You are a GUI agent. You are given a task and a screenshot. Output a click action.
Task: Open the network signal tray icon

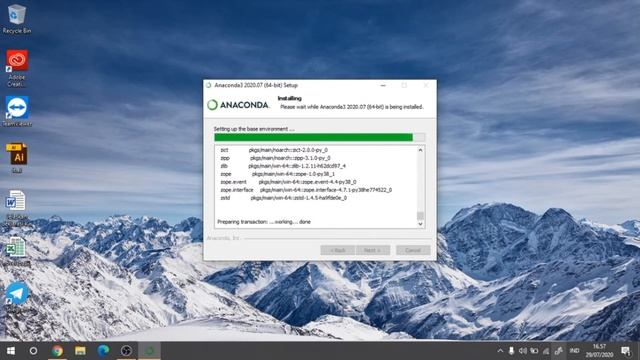tap(546, 351)
